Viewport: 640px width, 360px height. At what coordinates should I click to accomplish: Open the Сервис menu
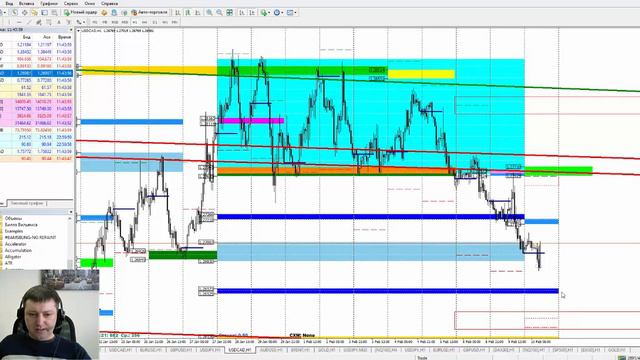71,4
